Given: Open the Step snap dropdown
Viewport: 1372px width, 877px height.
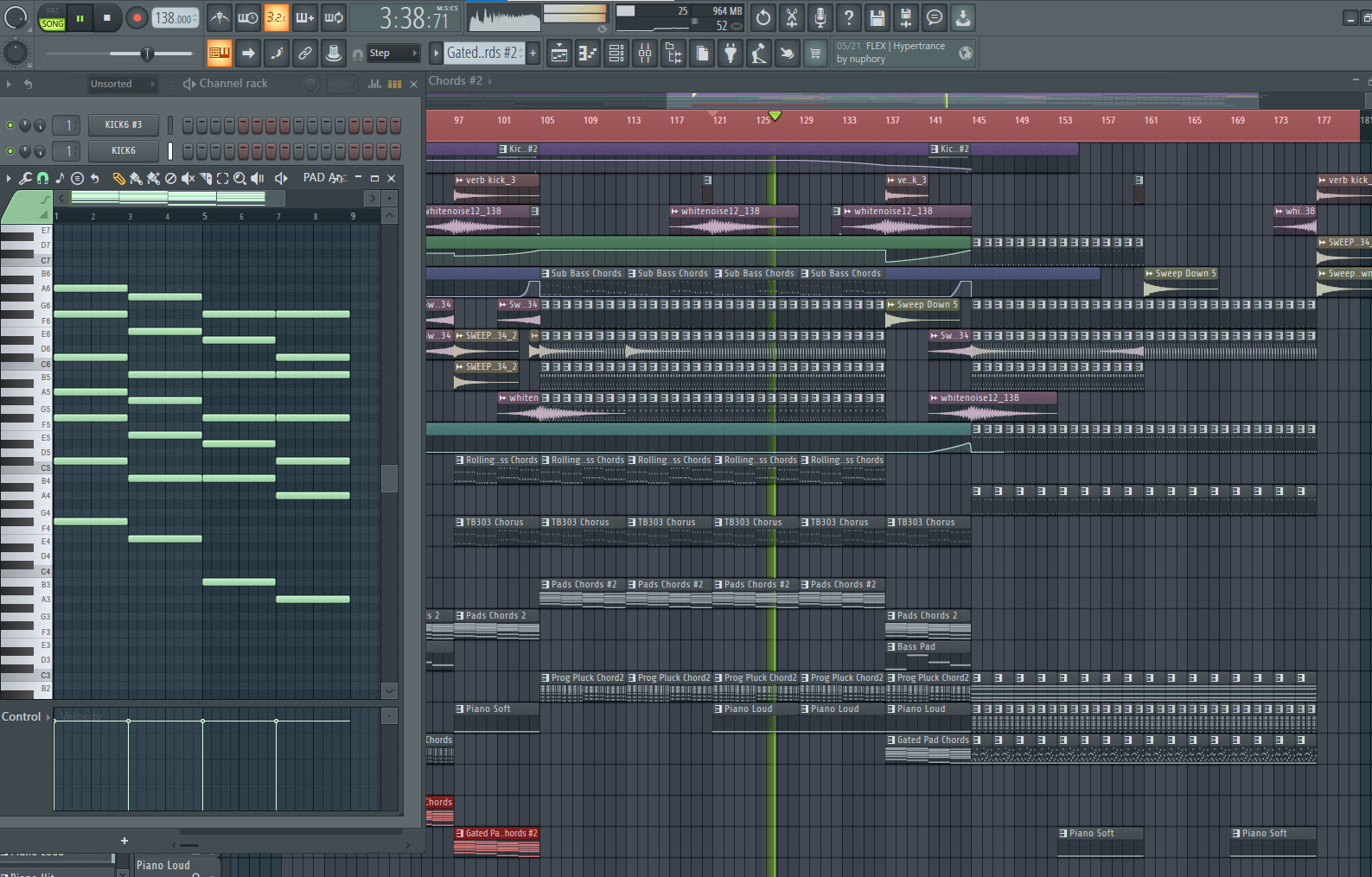Looking at the screenshot, I should pos(393,54).
